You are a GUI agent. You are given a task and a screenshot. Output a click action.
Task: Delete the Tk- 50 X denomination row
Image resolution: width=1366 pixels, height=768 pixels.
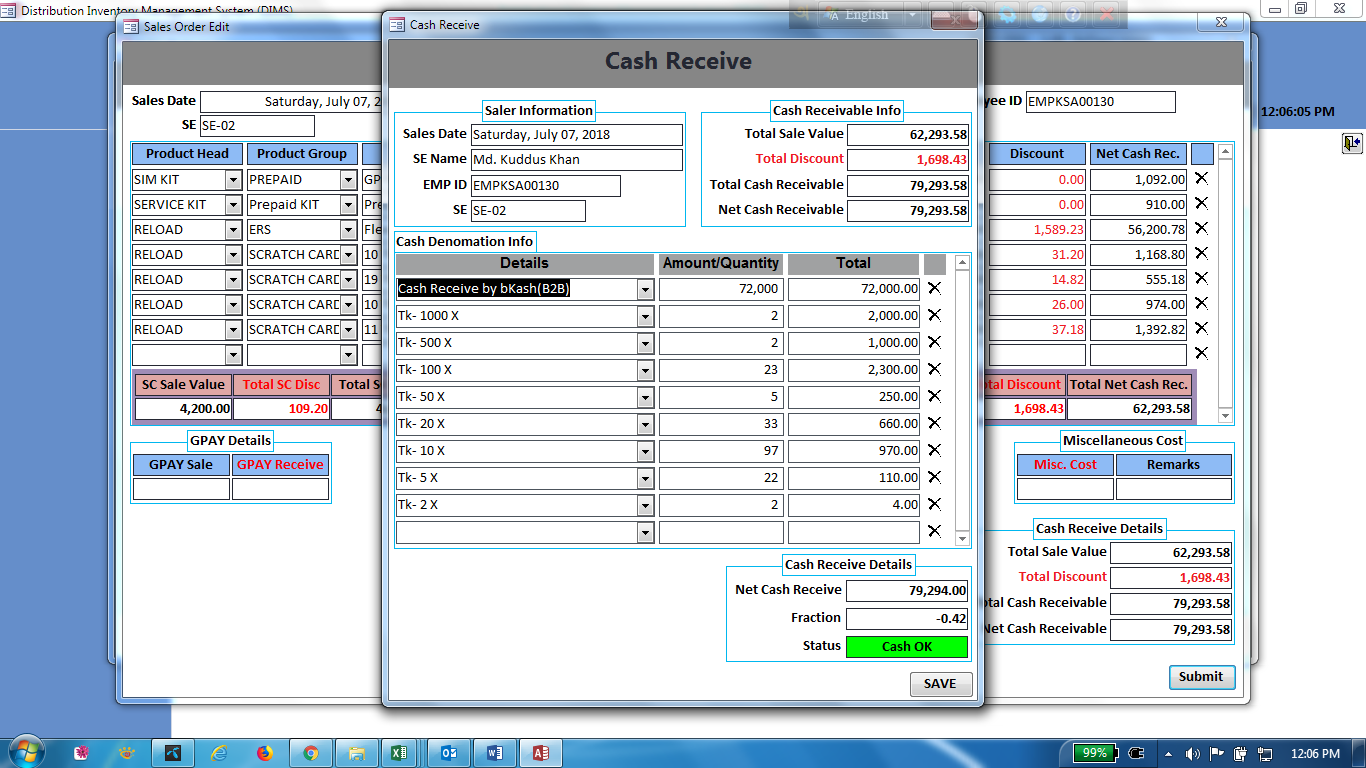(x=934, y=396)
